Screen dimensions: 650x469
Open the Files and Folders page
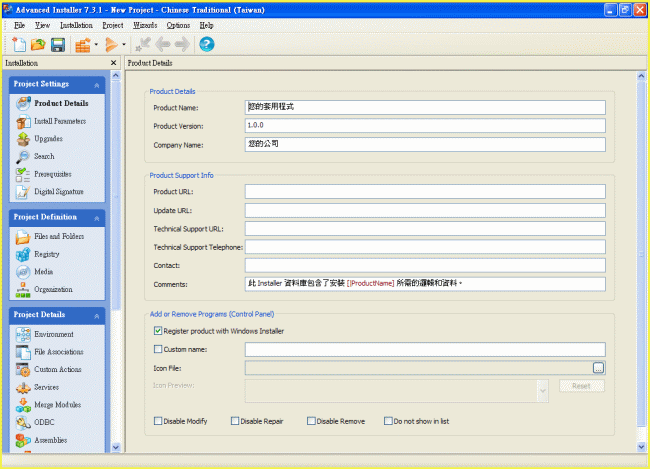click(x=58, y=237)
